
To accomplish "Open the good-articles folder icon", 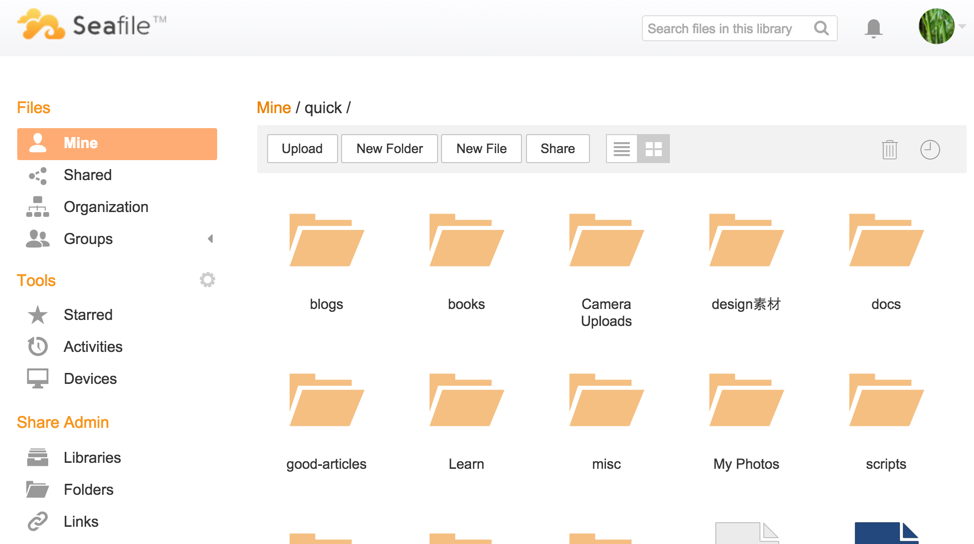I will (327, 400).
